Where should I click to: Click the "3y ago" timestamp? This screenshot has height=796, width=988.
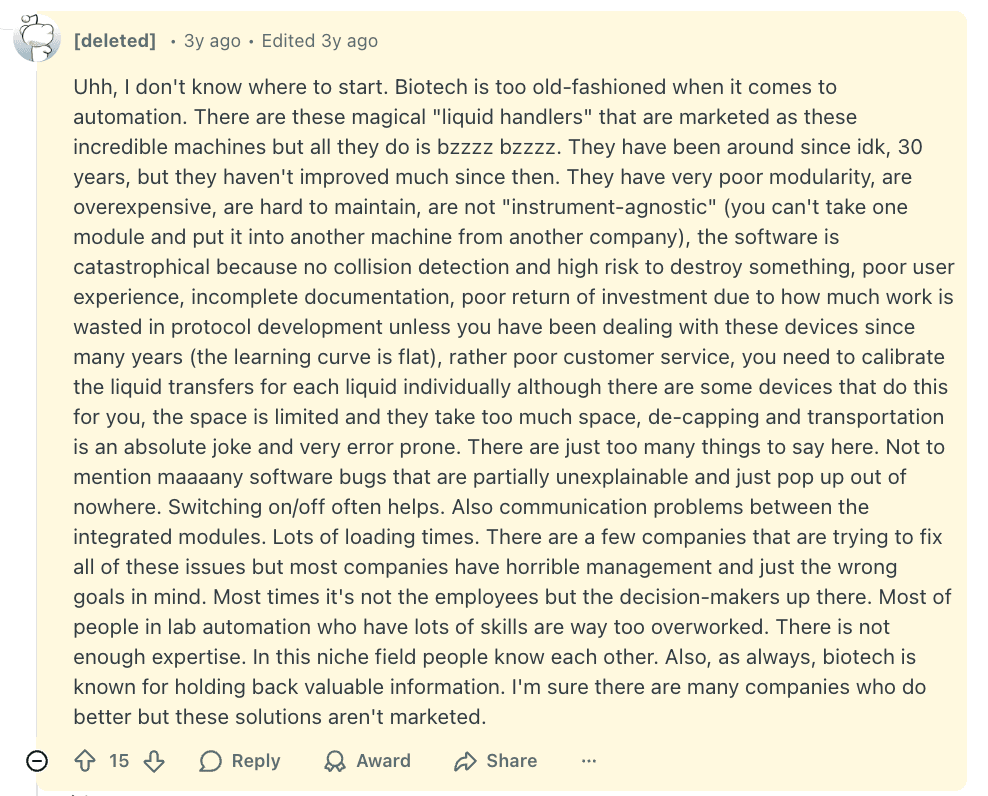pos(212,41)
